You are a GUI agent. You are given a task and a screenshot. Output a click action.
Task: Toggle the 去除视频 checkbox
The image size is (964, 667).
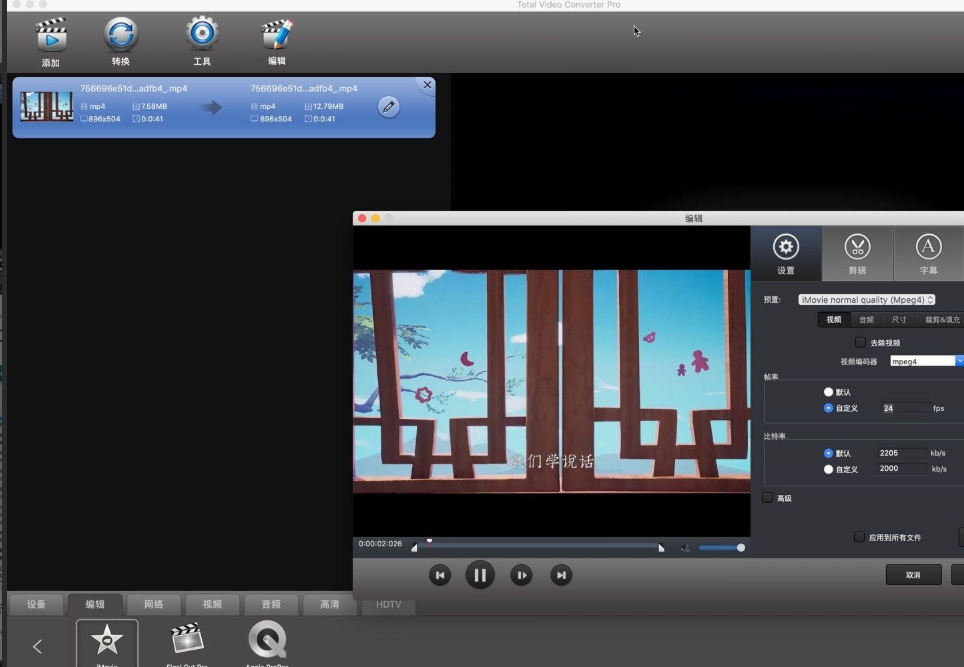point(860,342)
